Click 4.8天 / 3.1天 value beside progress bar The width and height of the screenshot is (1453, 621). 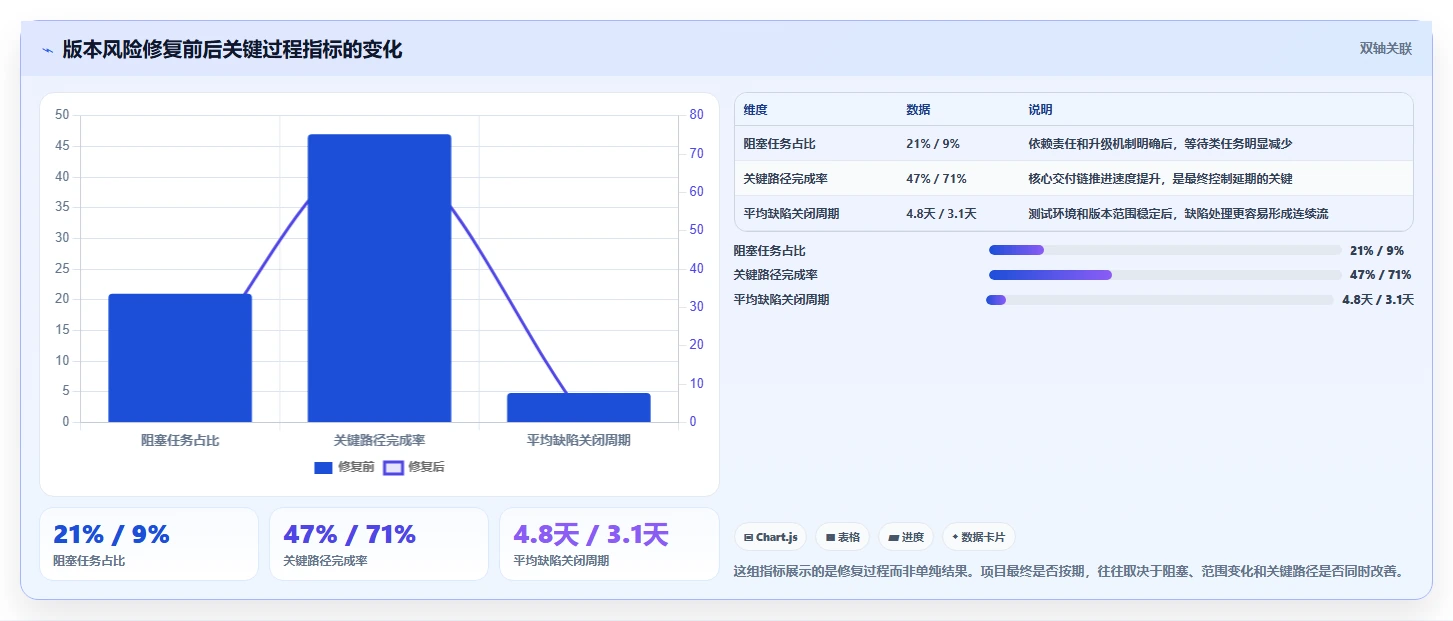pyautogui.click(x=1378, y=300)
